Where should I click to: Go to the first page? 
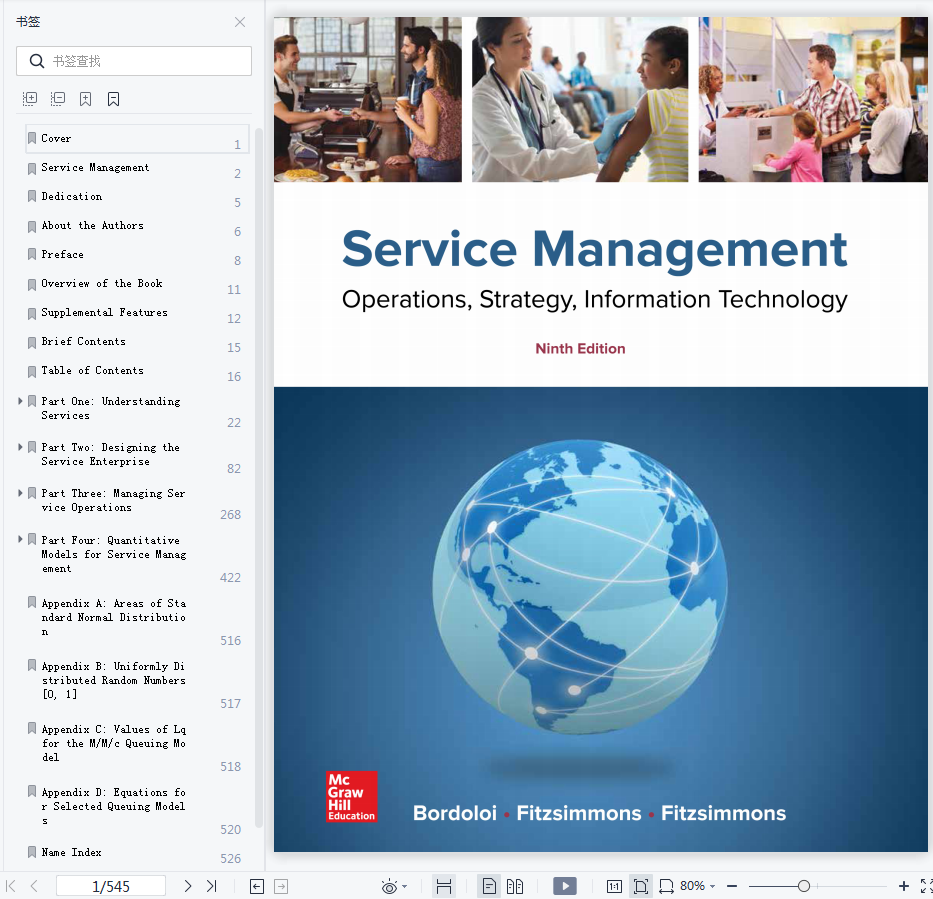[11, 886]
